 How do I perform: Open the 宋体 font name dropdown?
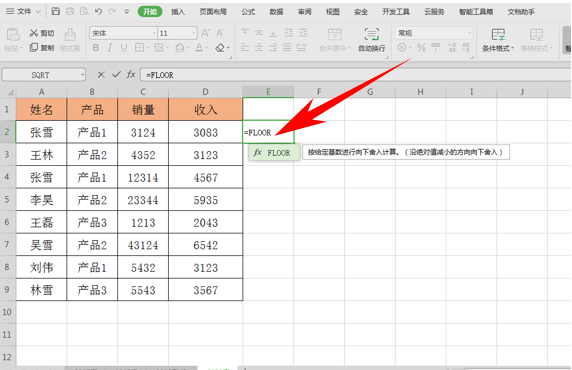(154, 33)
